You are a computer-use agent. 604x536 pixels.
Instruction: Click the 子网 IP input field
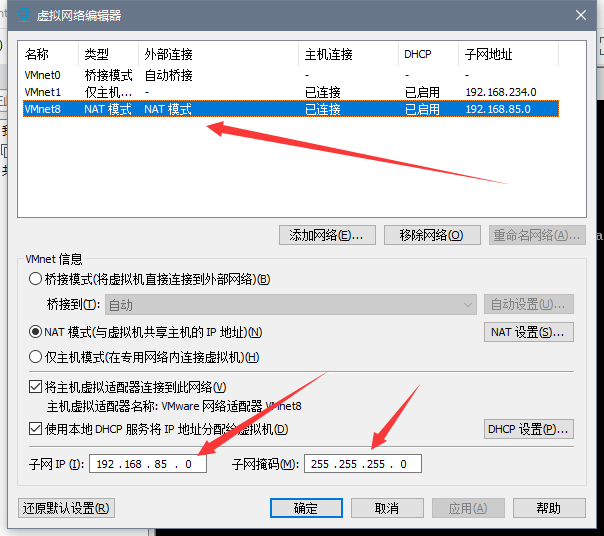(148, 464)
